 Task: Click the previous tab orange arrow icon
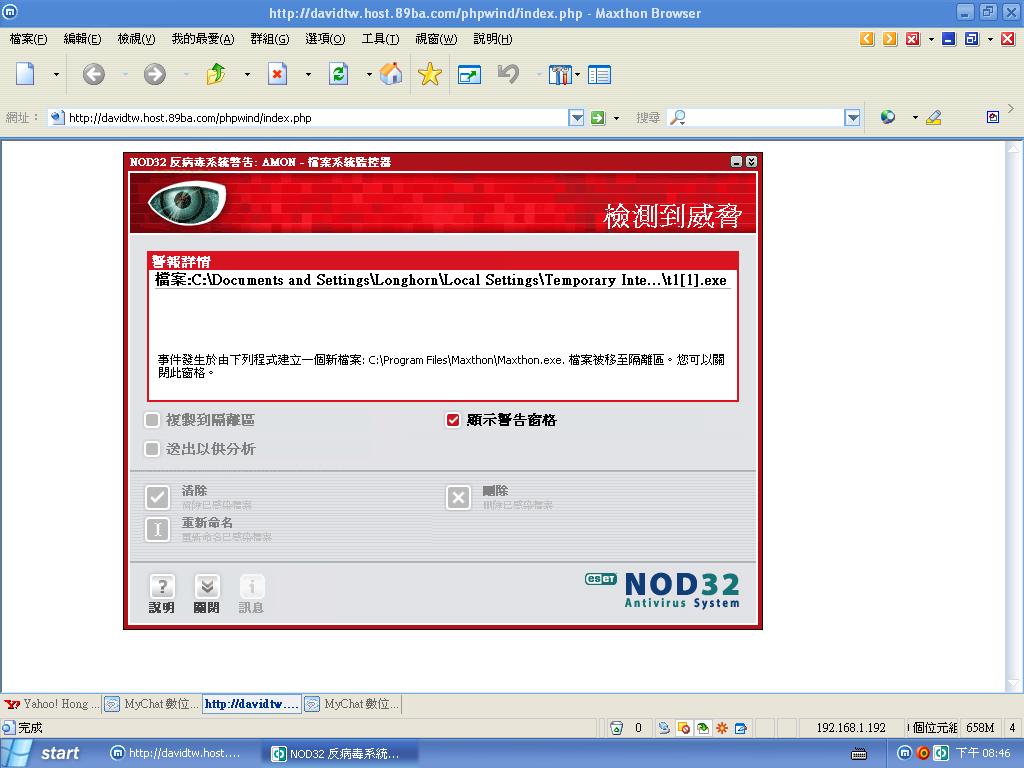[867, 39]
